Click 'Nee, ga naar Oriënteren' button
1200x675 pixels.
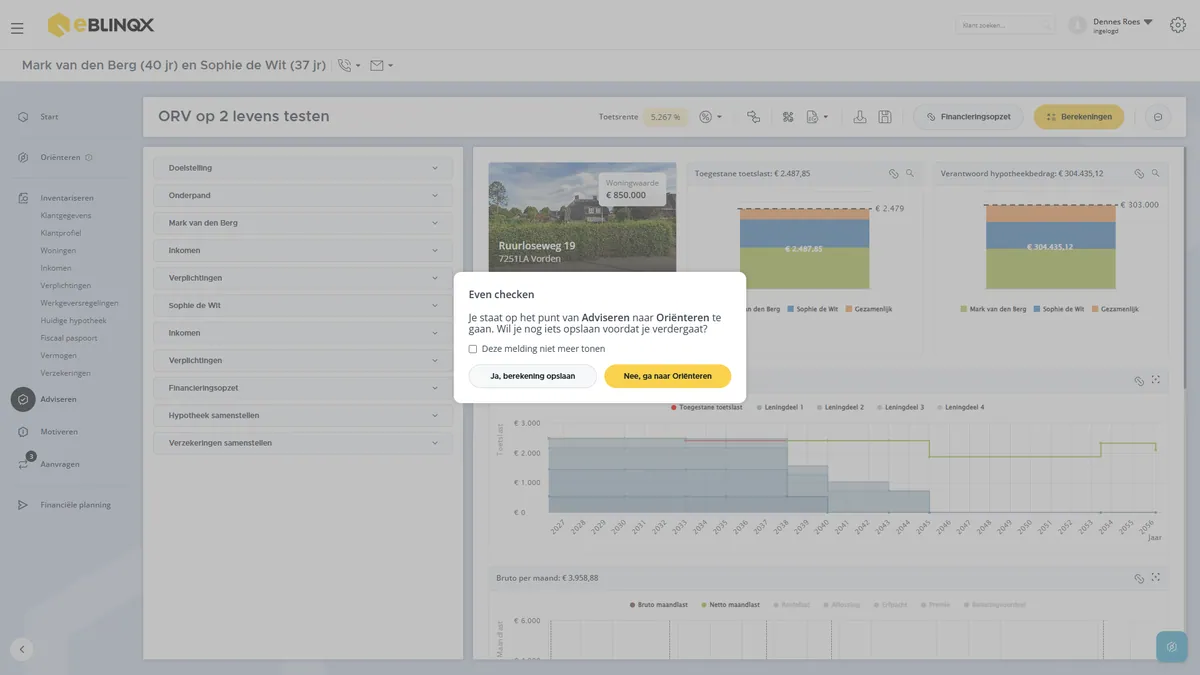tap(668, 376)
